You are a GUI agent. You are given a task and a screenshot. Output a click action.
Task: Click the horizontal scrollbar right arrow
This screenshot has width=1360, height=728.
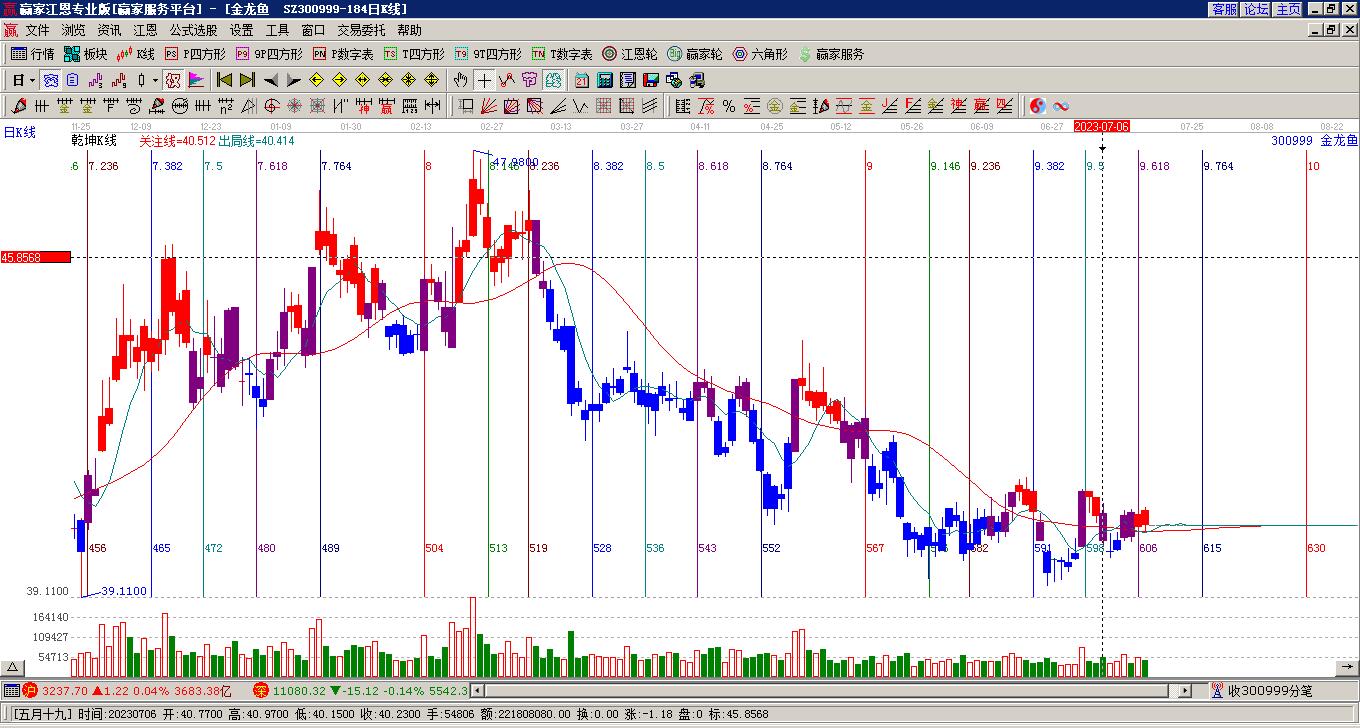point(1185,691)
